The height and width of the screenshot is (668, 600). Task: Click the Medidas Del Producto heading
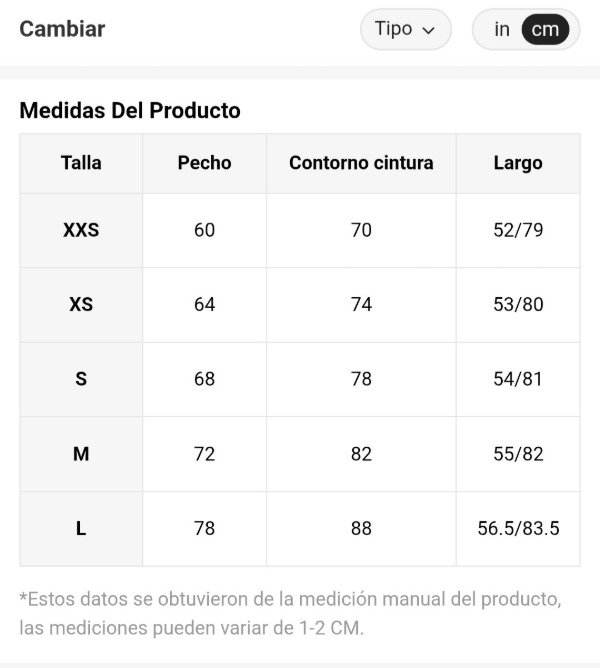(x=130, y=111)
